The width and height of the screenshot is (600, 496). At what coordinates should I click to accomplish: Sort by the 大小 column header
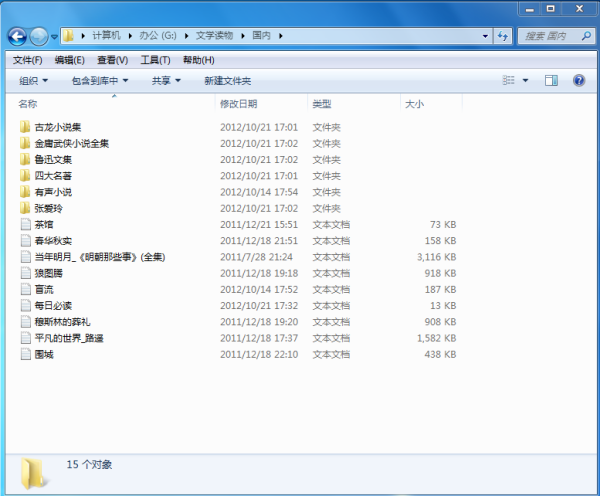point(414,104)
